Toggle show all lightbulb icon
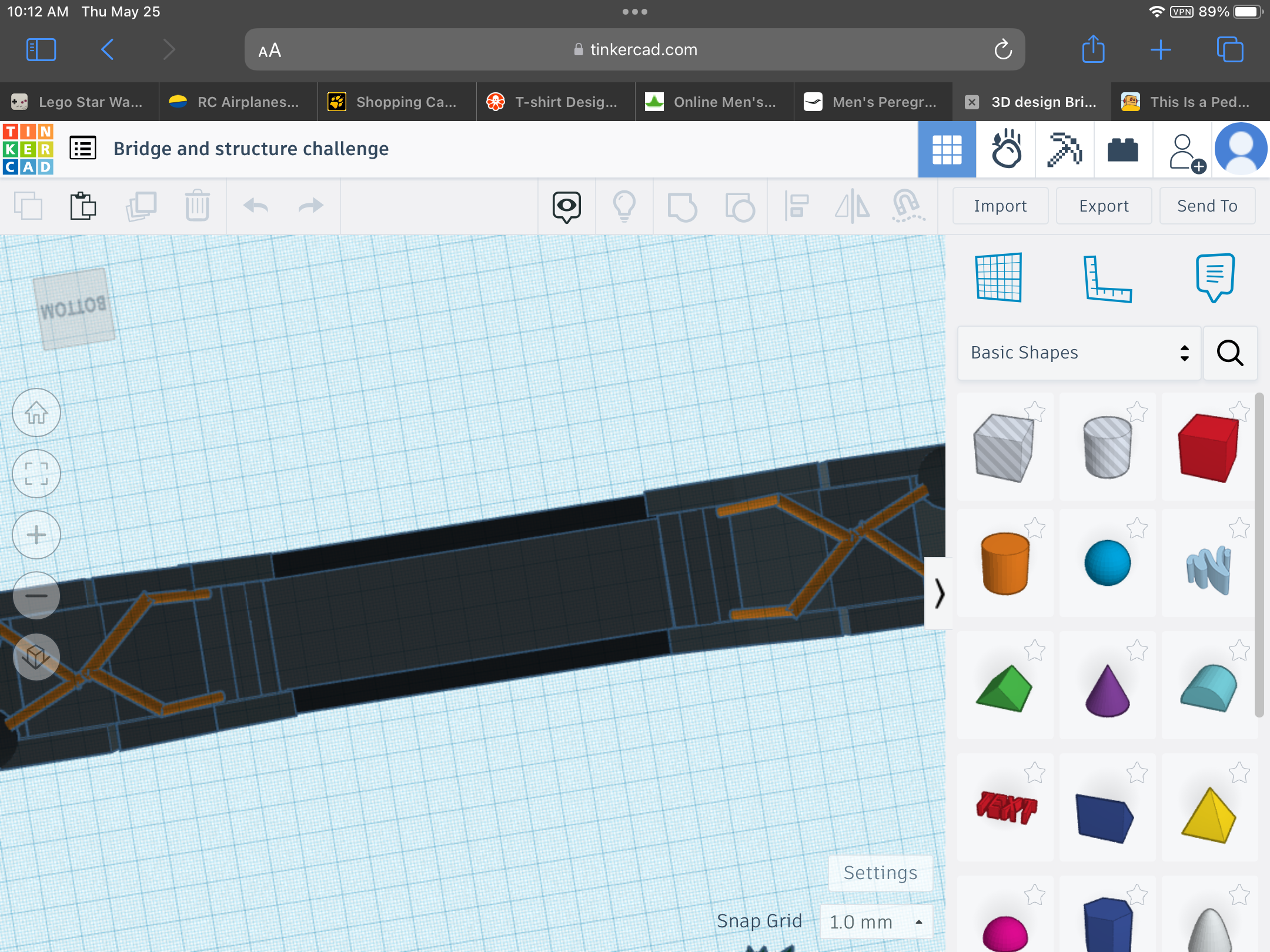1270x952 pixels. [624, 207]
